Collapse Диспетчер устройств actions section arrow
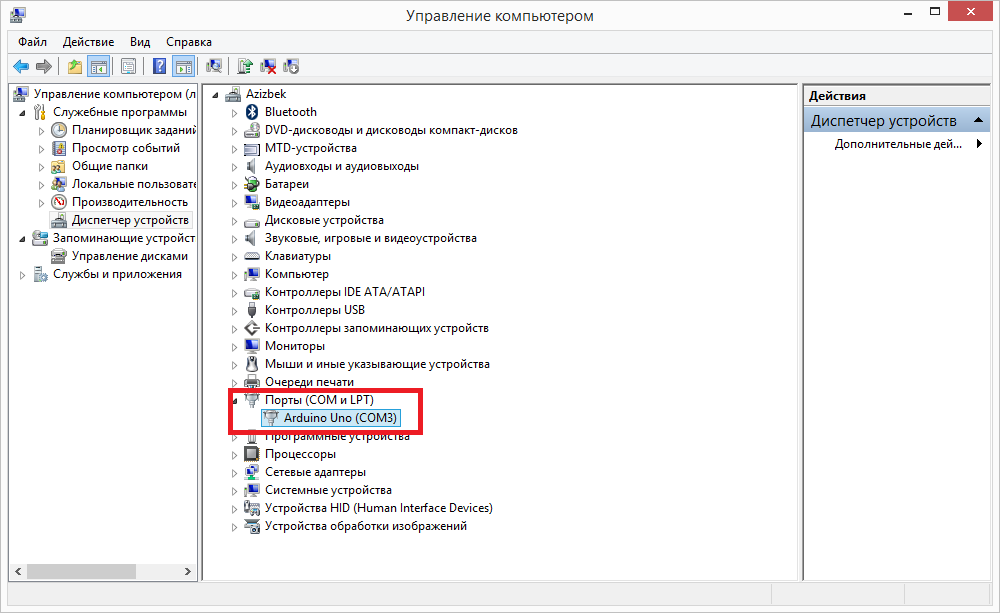This screenshot has width=1000, height=613. 978,120
